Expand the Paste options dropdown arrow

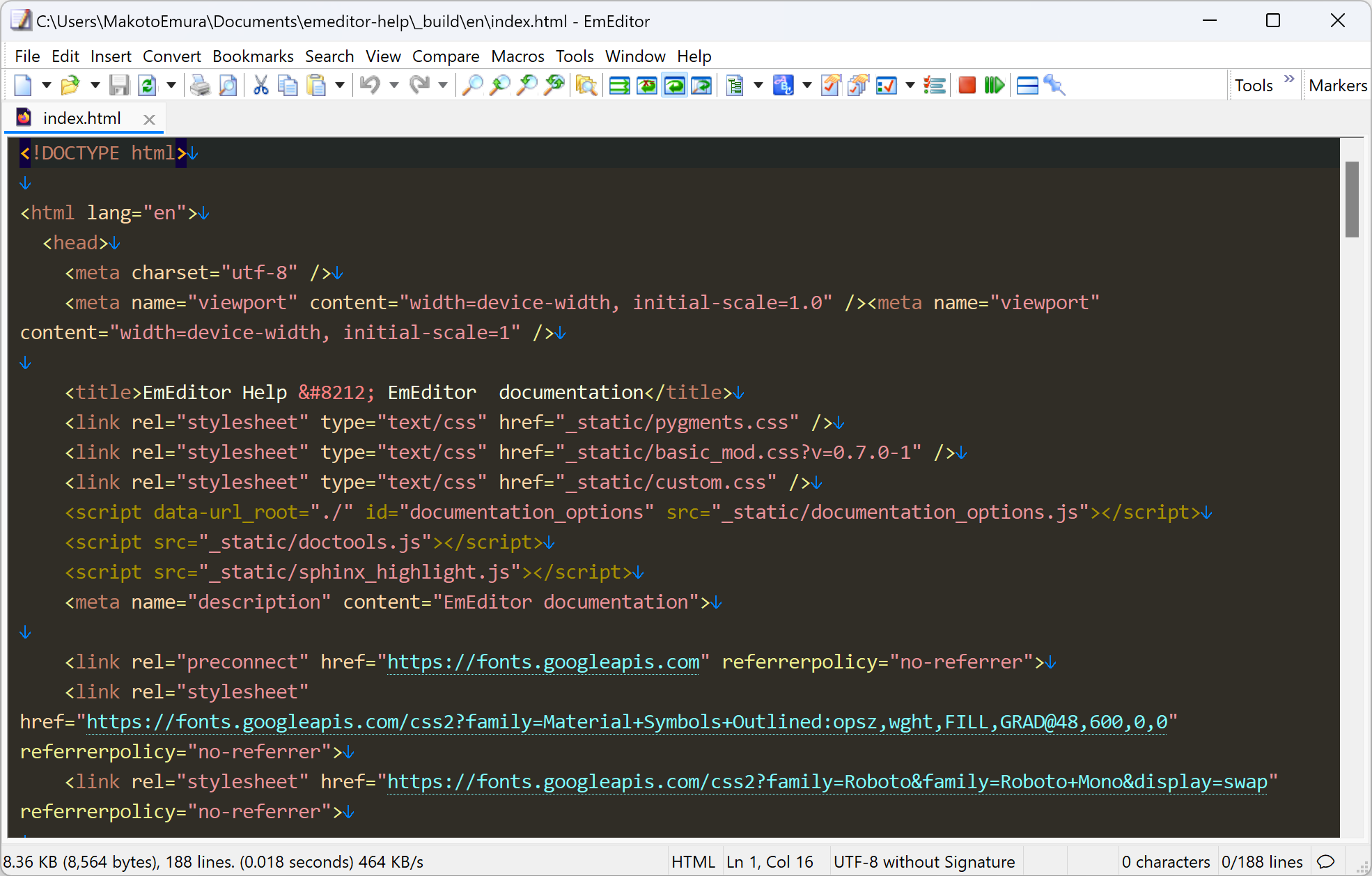pos(340,86)
